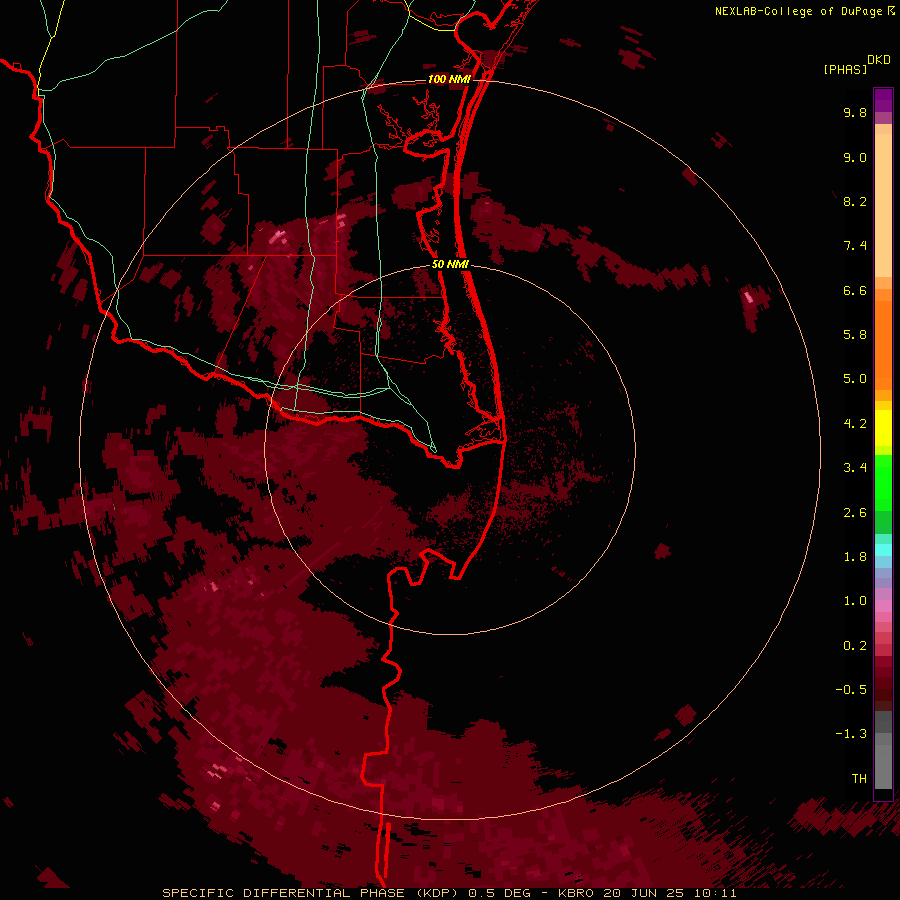Screen dimensions: 900x900
Task: Click the 1.8 scale label
Action: (x=855, y=557)
